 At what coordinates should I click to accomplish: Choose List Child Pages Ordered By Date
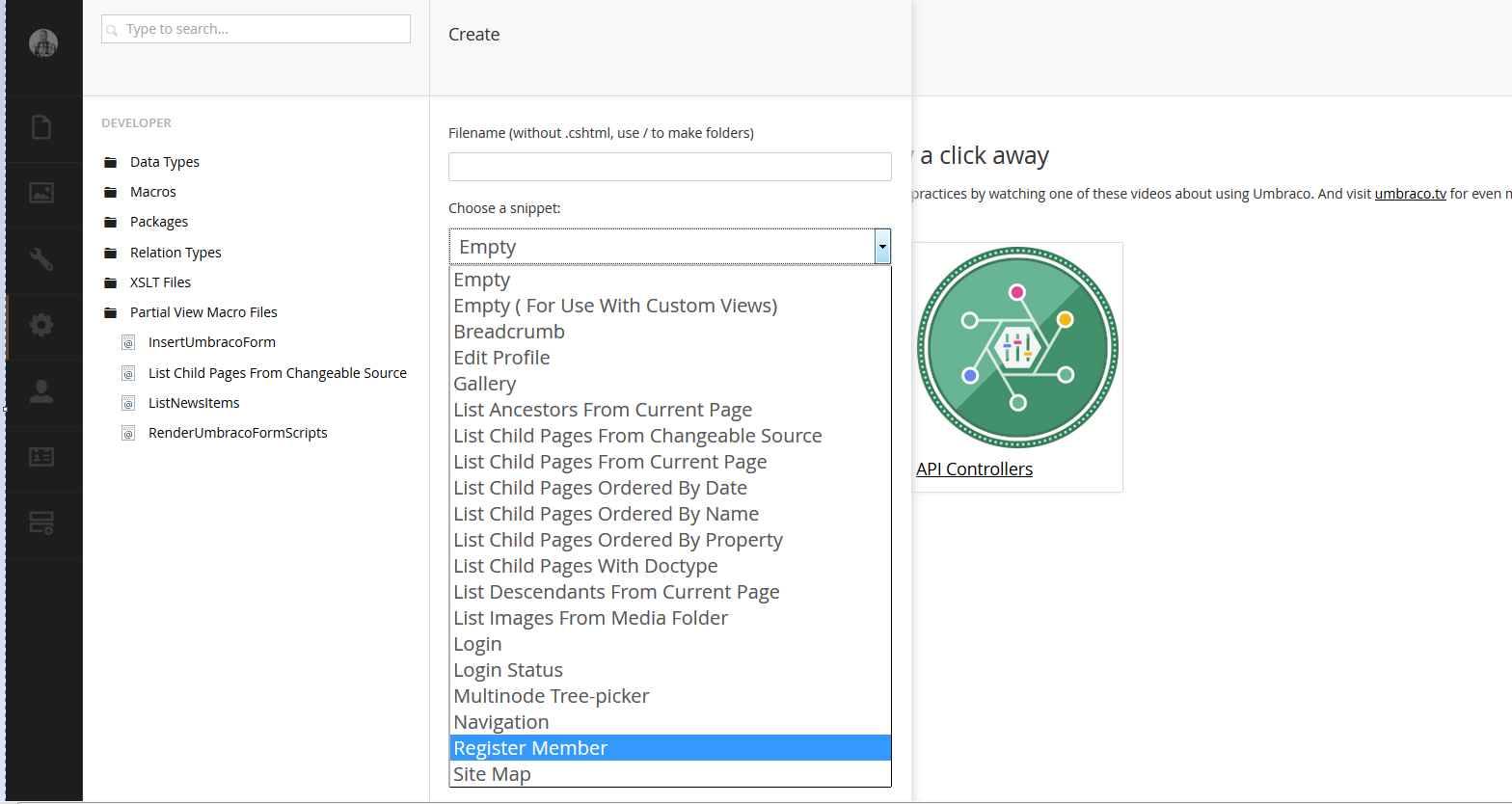(x=670, y=488)
